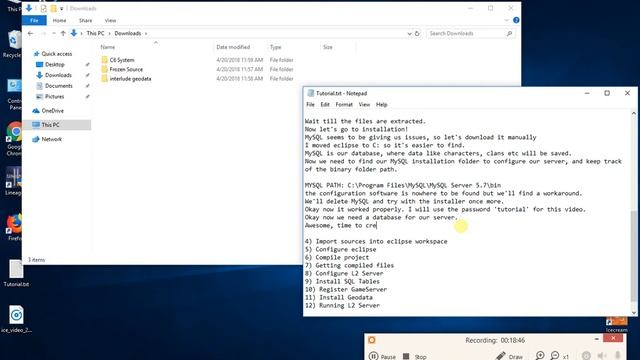640x360 pixels.
Task: Go up one folder level
Action: [x=63, y=33]
